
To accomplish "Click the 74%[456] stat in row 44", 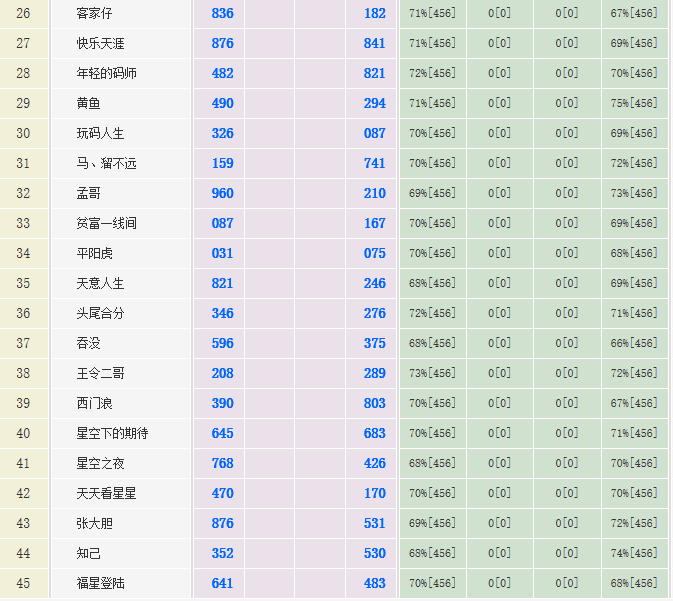I will (x=634, y=553).
